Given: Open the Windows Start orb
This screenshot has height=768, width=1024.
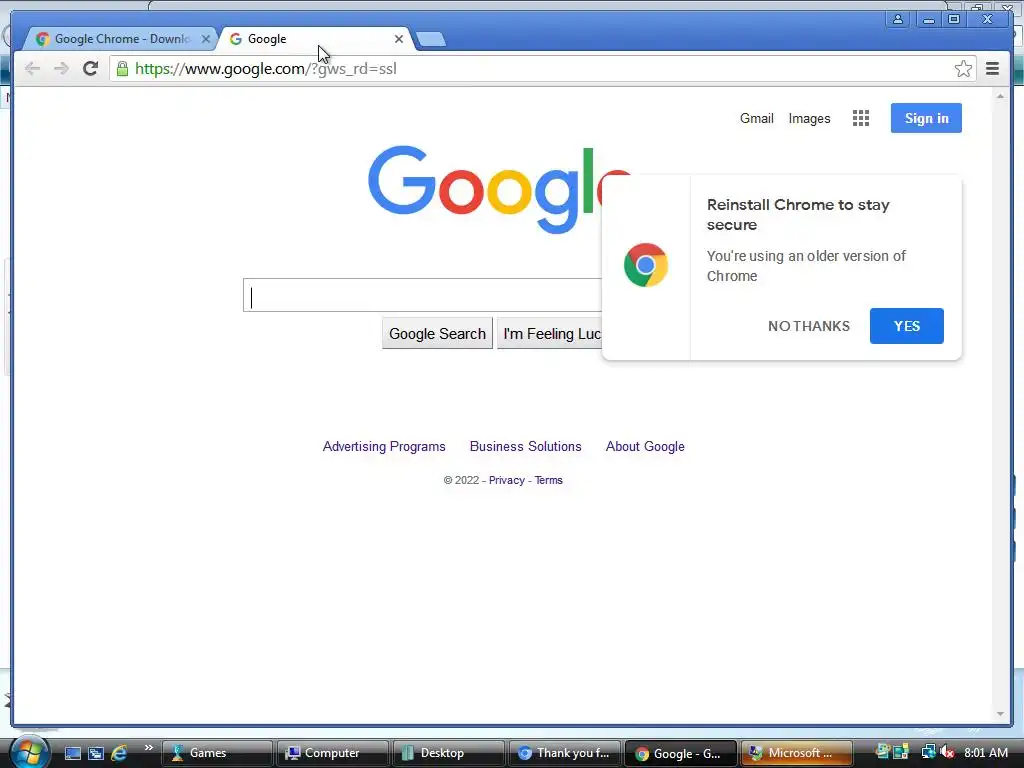Looking at the screenshot, I should click(x=29, y=752).
